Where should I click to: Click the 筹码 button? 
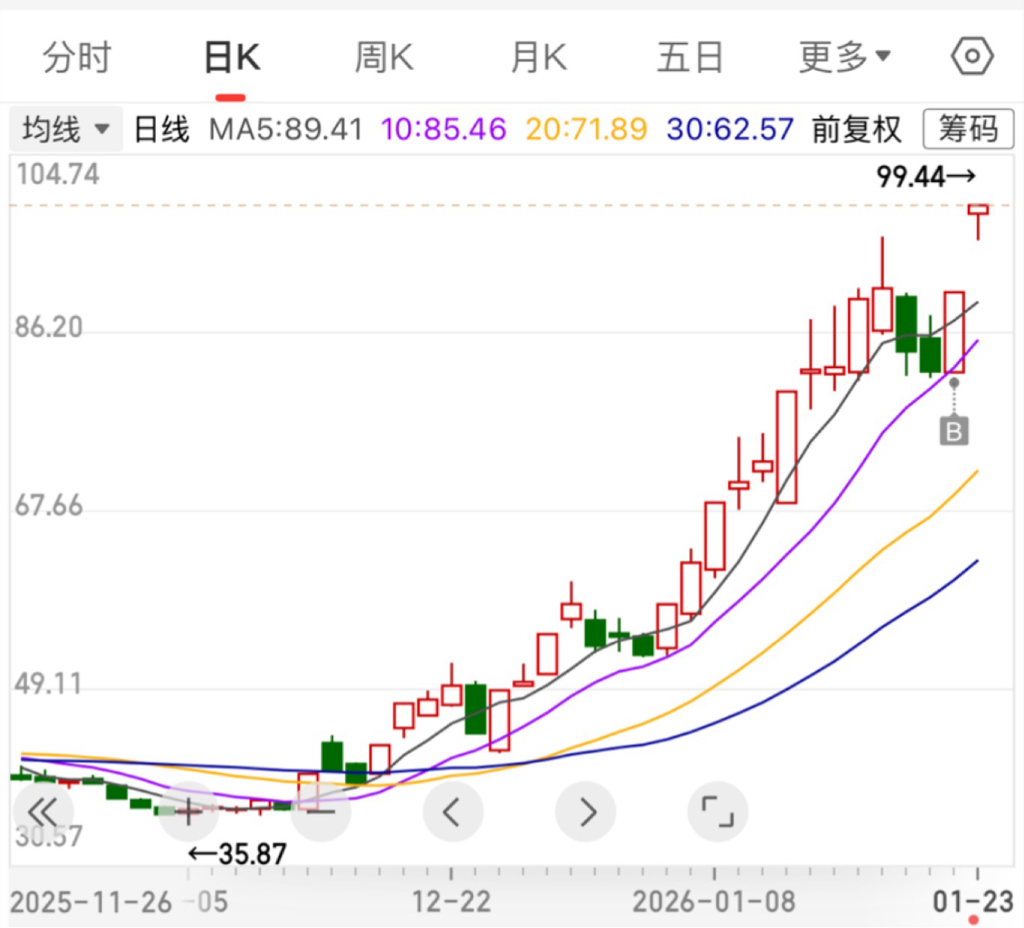pos(968,129)
